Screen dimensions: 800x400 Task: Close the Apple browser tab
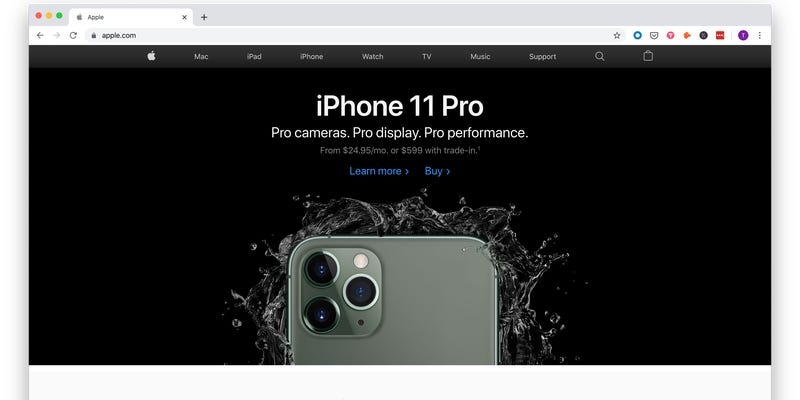click(x=184, y=17)
